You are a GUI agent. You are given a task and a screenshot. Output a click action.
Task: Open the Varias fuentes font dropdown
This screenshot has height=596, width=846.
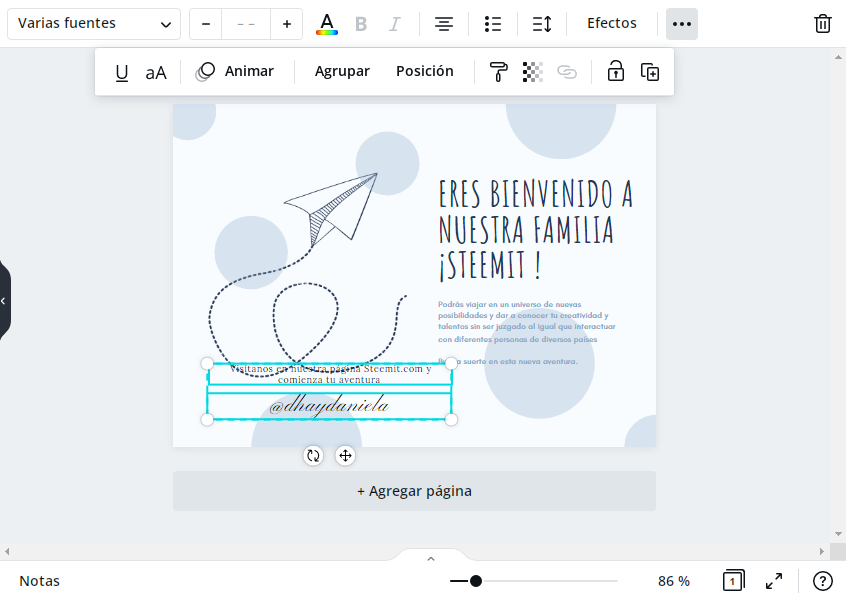(94, 24)
